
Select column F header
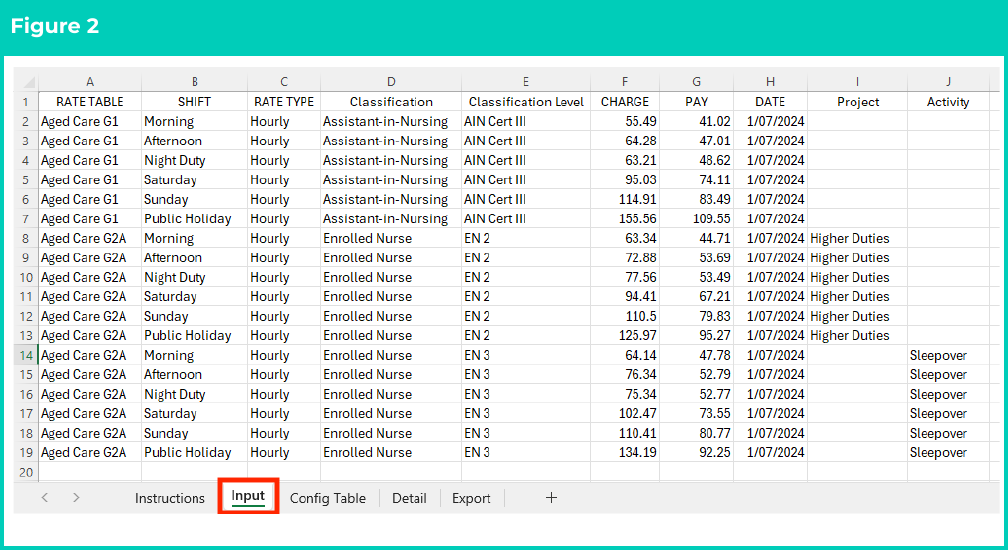coord(625,82)
